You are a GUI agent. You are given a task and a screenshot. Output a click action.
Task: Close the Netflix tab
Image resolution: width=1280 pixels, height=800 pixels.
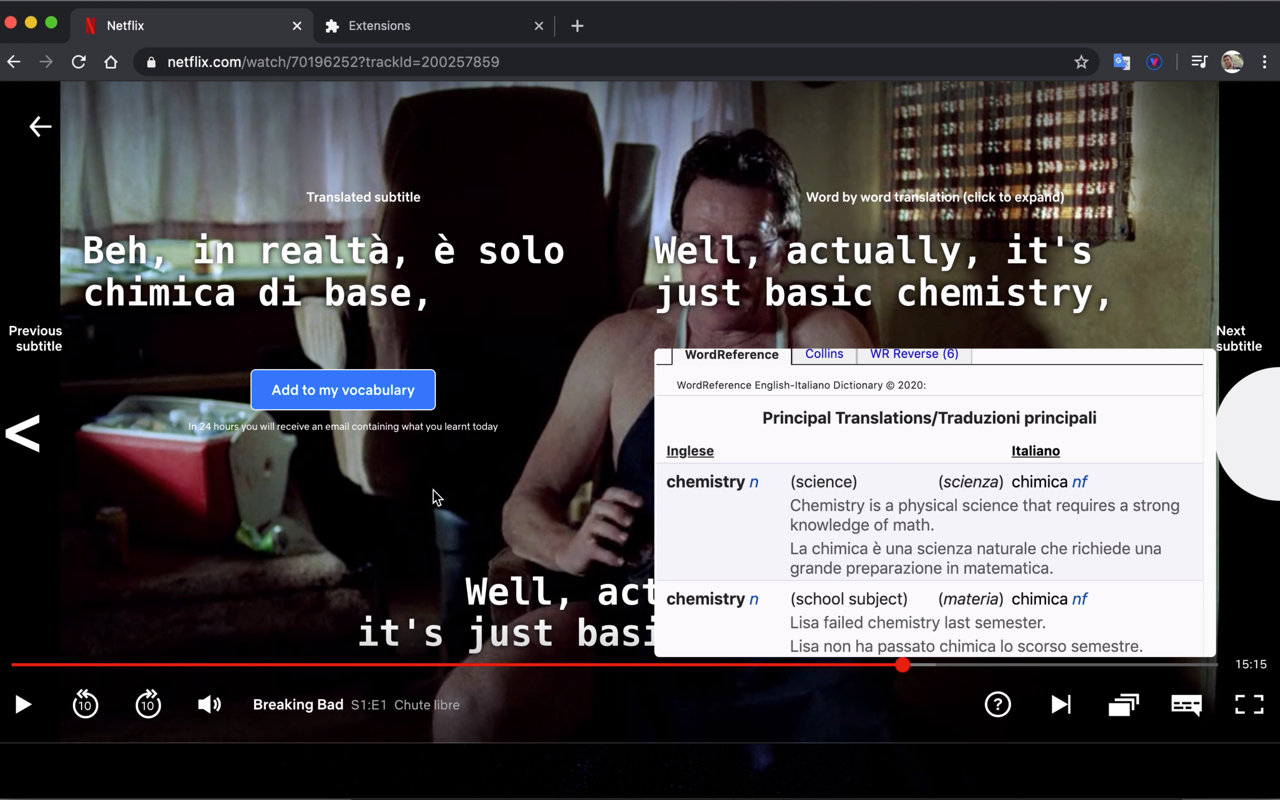coord(297,26)
